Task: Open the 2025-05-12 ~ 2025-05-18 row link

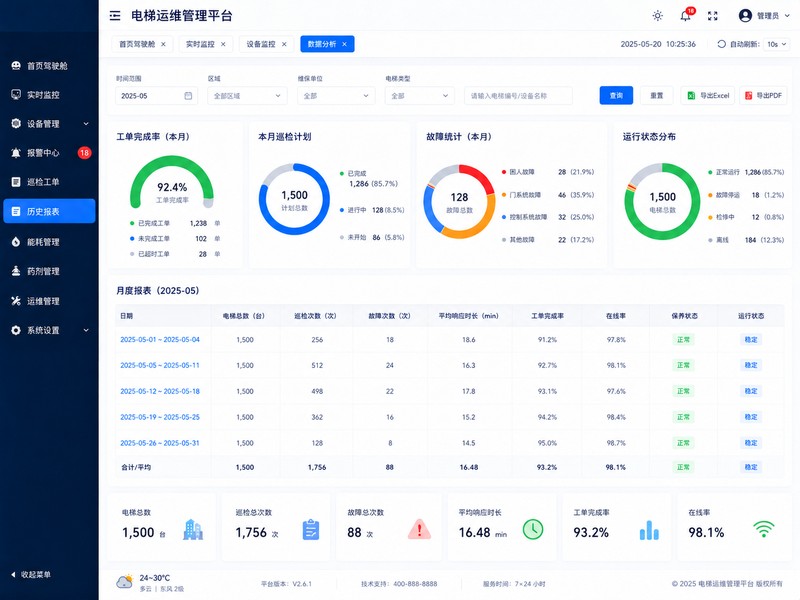Action: pyautogui.click(x=160, y=391)
